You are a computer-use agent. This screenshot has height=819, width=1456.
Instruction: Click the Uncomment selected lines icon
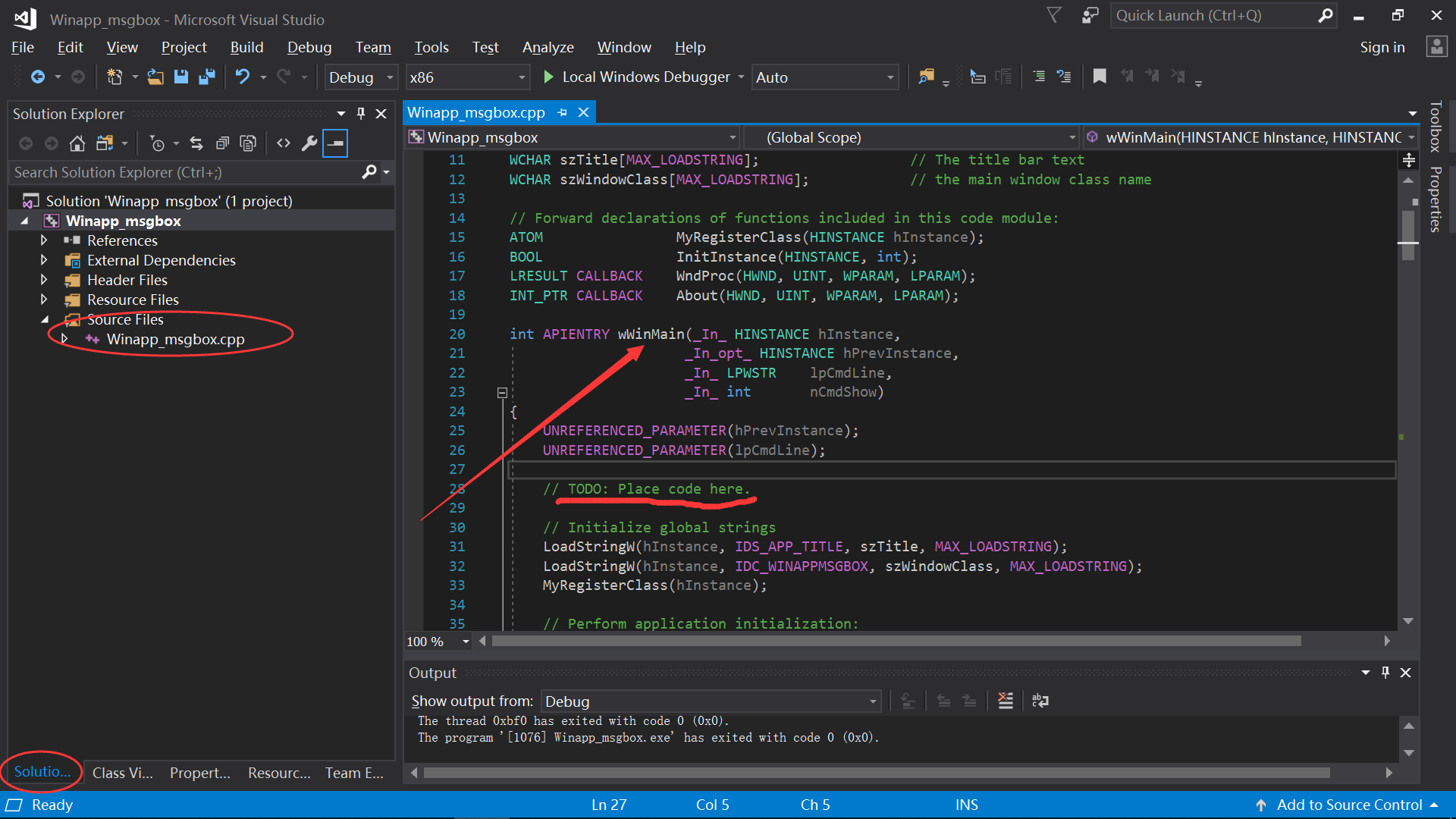coord(1065,77)
